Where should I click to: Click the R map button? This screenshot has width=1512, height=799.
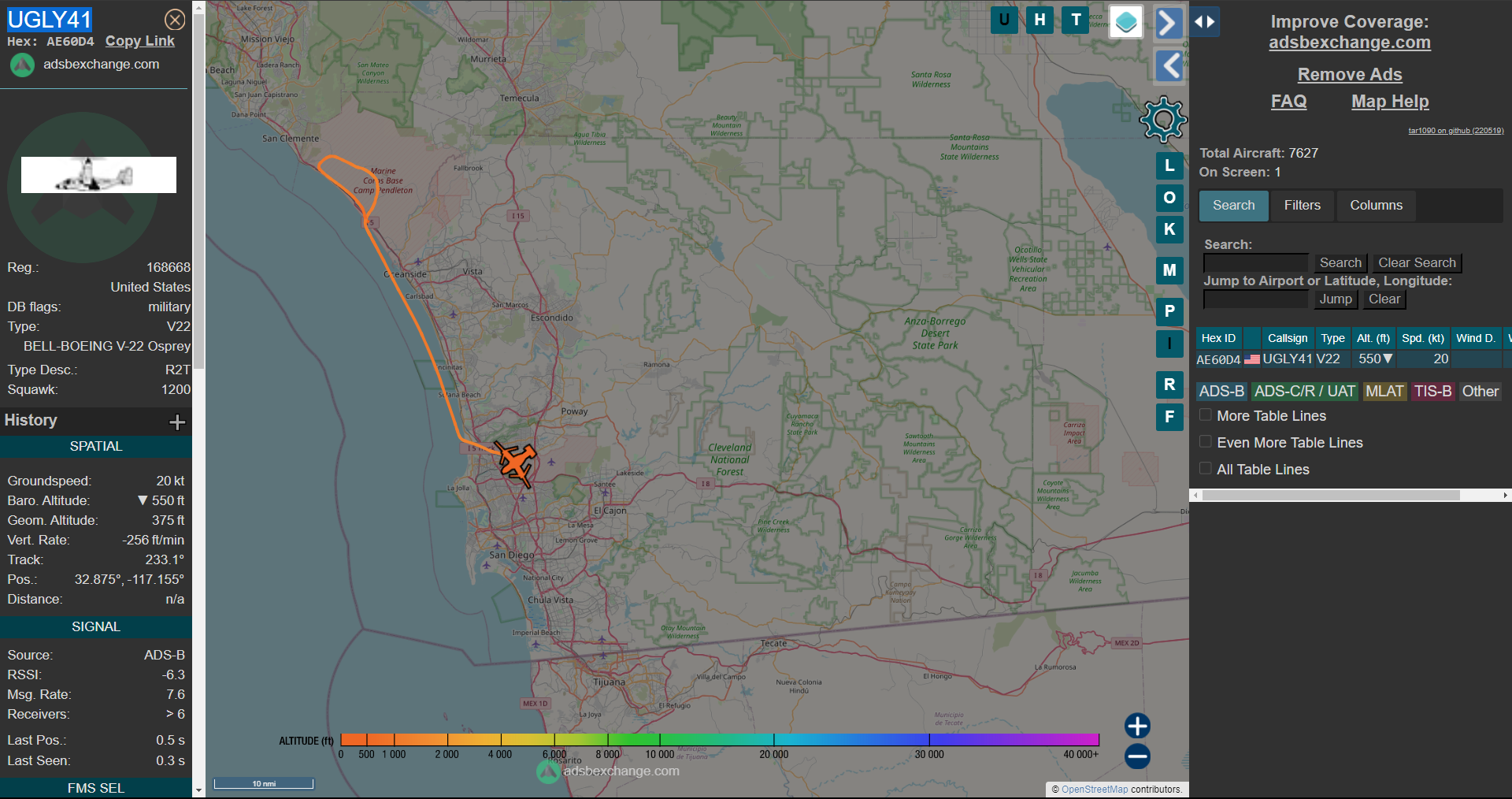coord(1169,385)
